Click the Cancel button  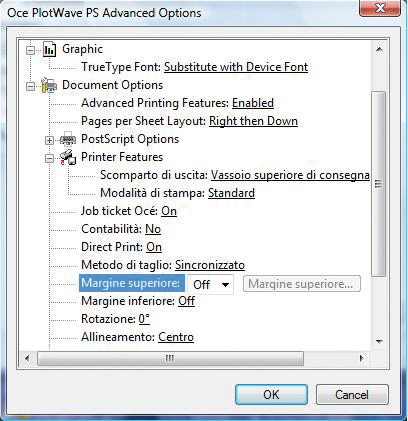click(352, 395)
